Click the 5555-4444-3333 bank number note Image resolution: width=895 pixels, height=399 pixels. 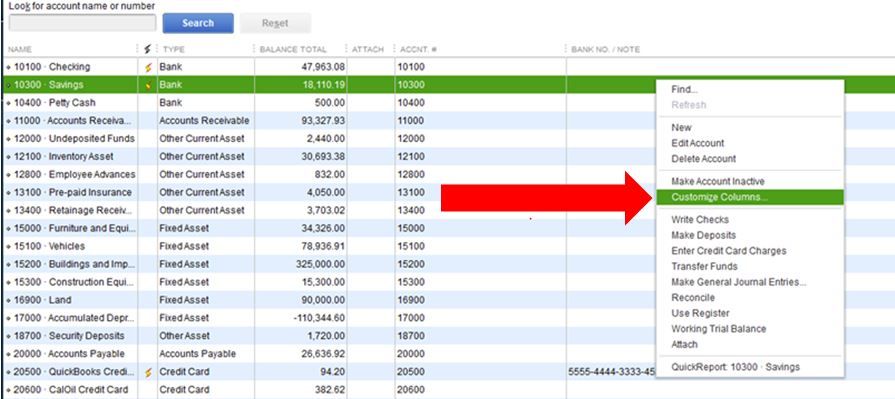point(612,372)
